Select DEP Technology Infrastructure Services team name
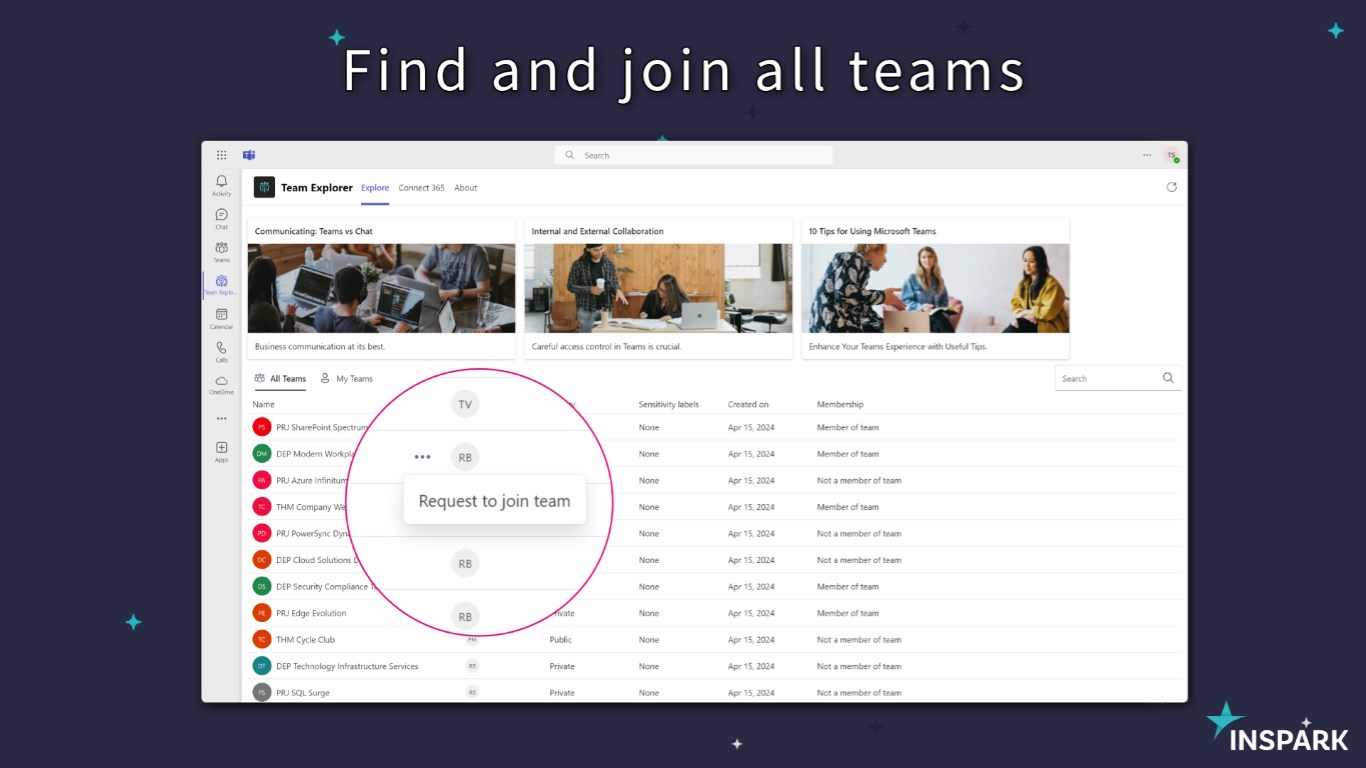Viewport: 1366px width, 768px height. tap(347, 666)
